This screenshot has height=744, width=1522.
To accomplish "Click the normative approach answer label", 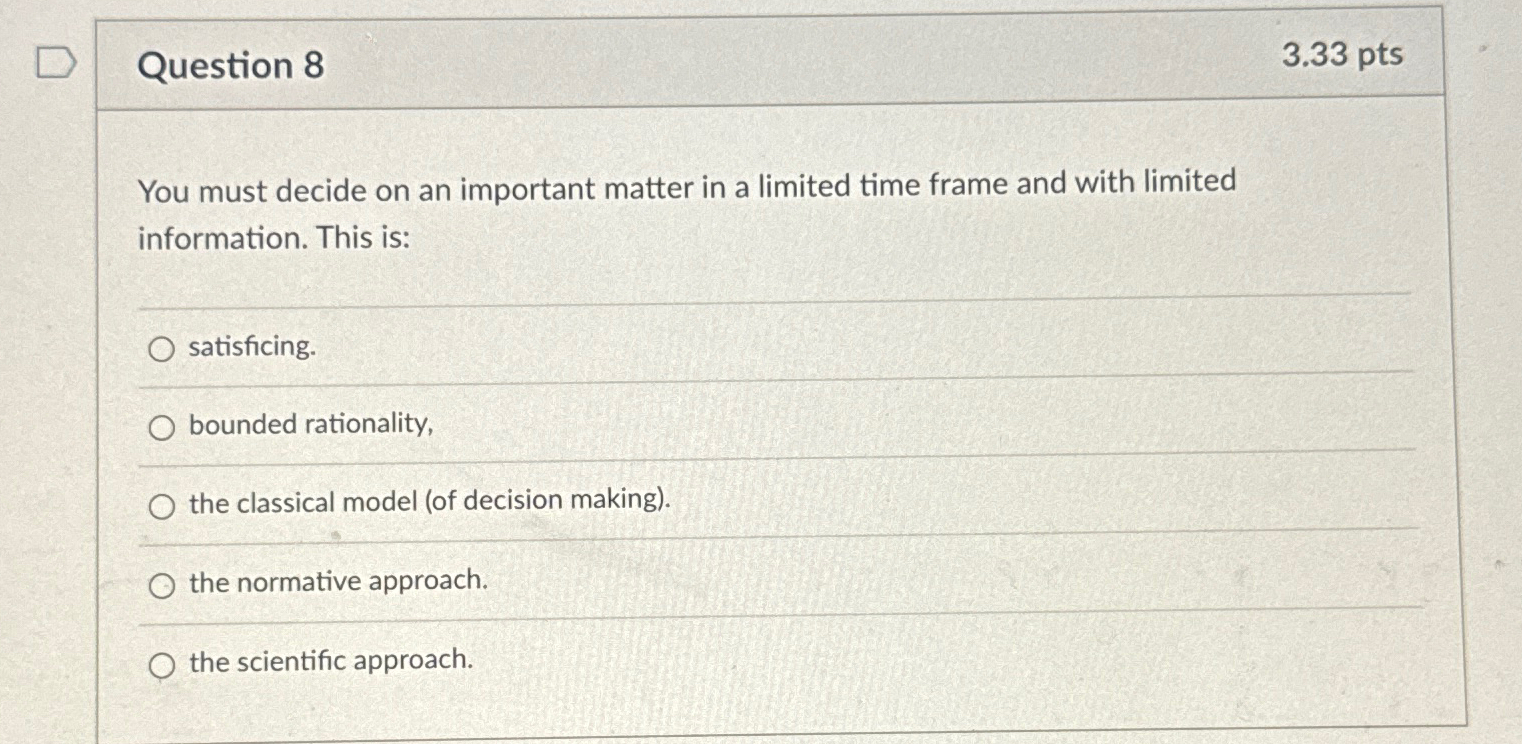I will (338, 581).
